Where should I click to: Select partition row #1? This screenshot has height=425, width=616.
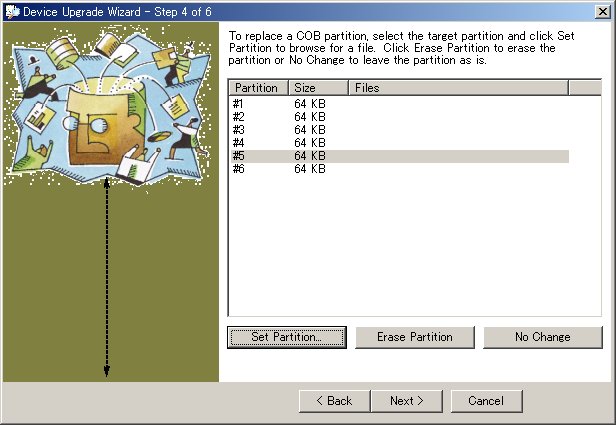coord(400,104)
